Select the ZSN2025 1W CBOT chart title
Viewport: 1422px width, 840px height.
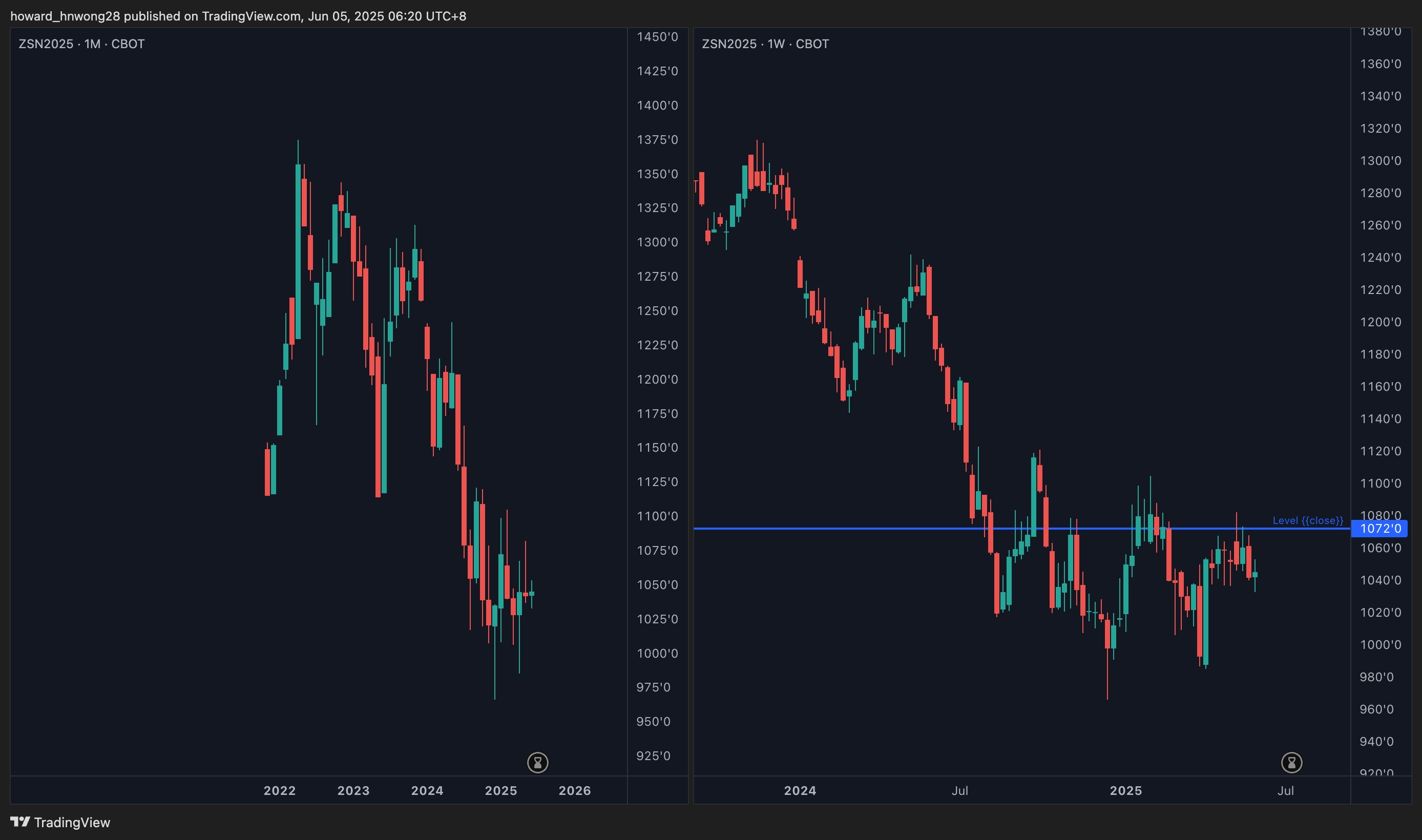point(765,44)
